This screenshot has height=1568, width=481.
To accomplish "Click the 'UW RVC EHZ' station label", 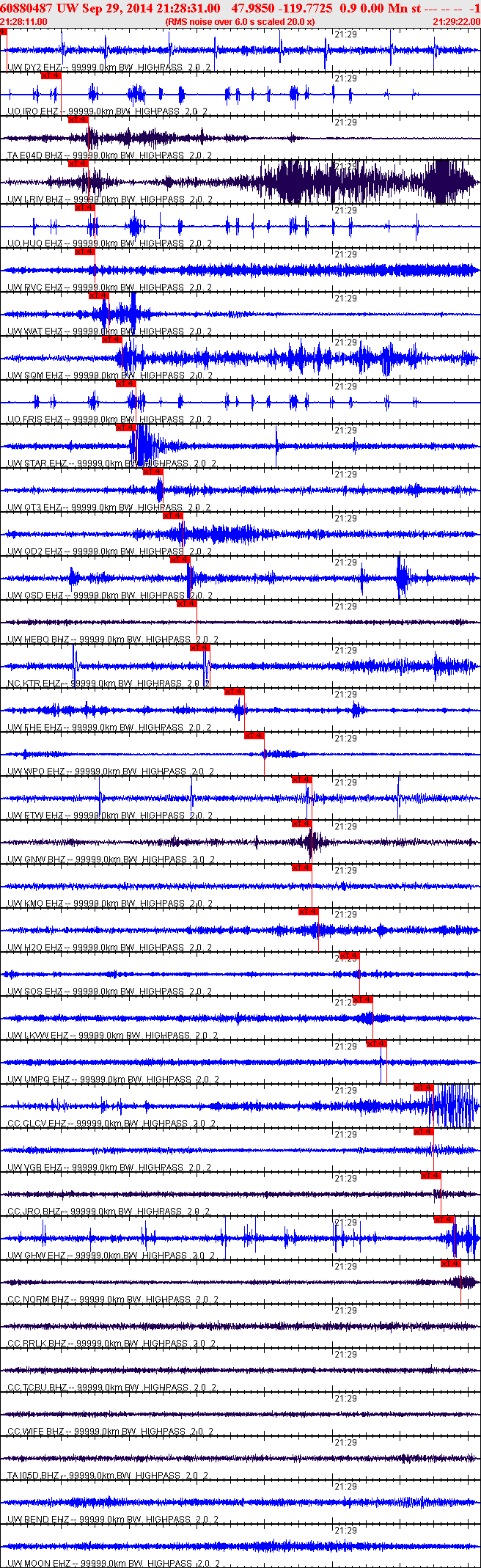I will 35,287.
